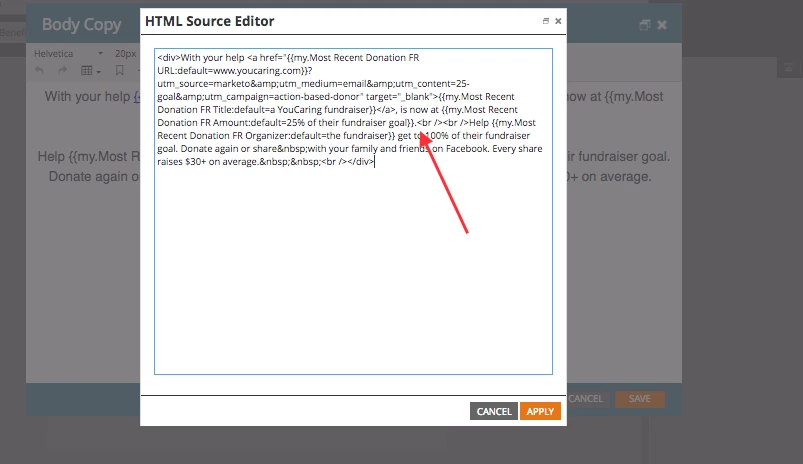Close the Body Copy window

point(662,25)
